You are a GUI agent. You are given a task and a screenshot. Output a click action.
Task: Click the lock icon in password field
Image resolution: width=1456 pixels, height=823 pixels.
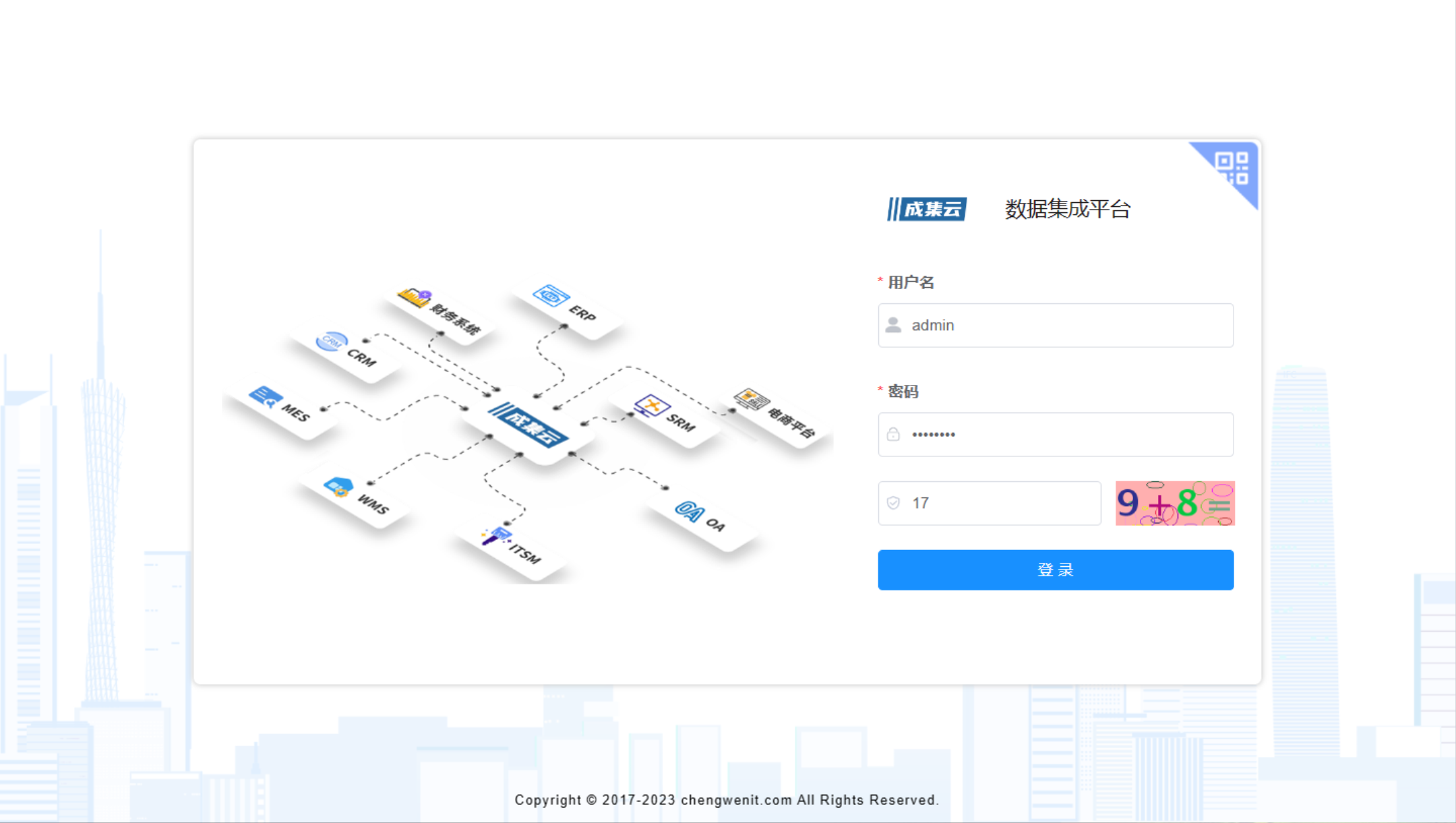tap(894, 435)
